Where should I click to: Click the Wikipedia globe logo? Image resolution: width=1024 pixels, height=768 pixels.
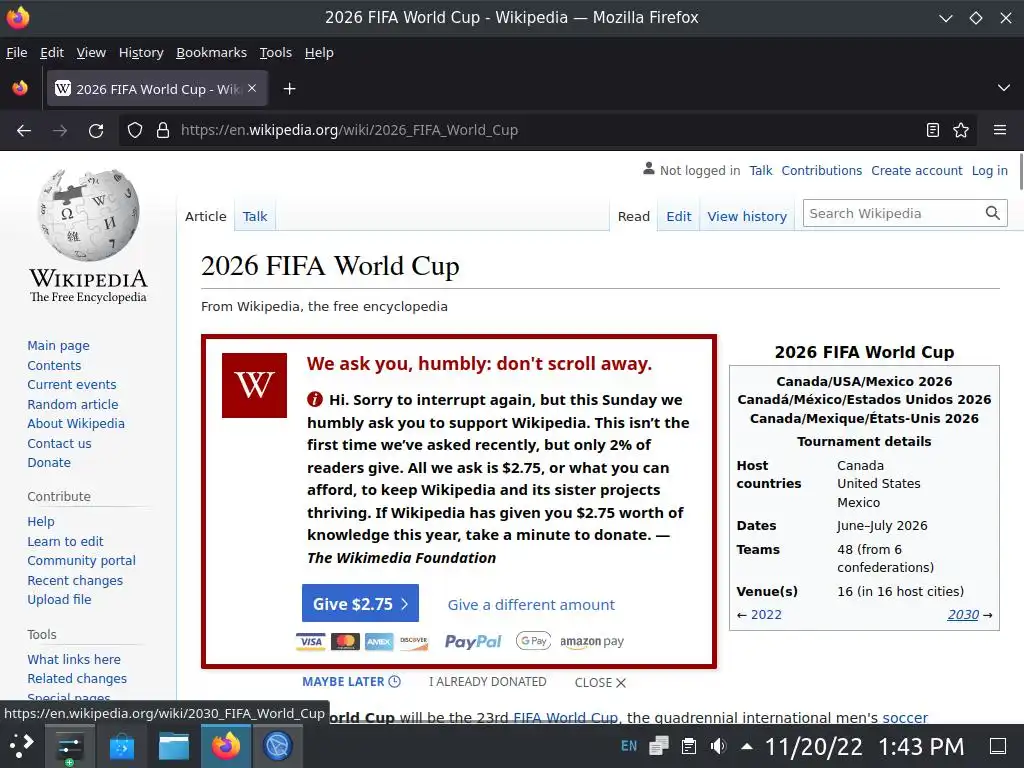(88, 214)
